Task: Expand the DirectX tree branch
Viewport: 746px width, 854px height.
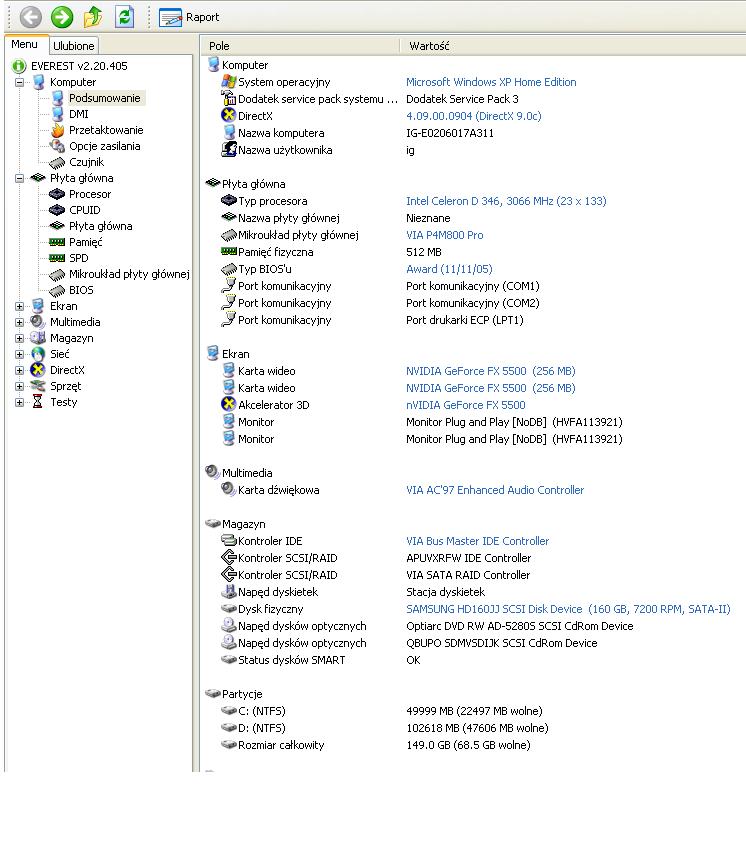Action: click(20, 370)
